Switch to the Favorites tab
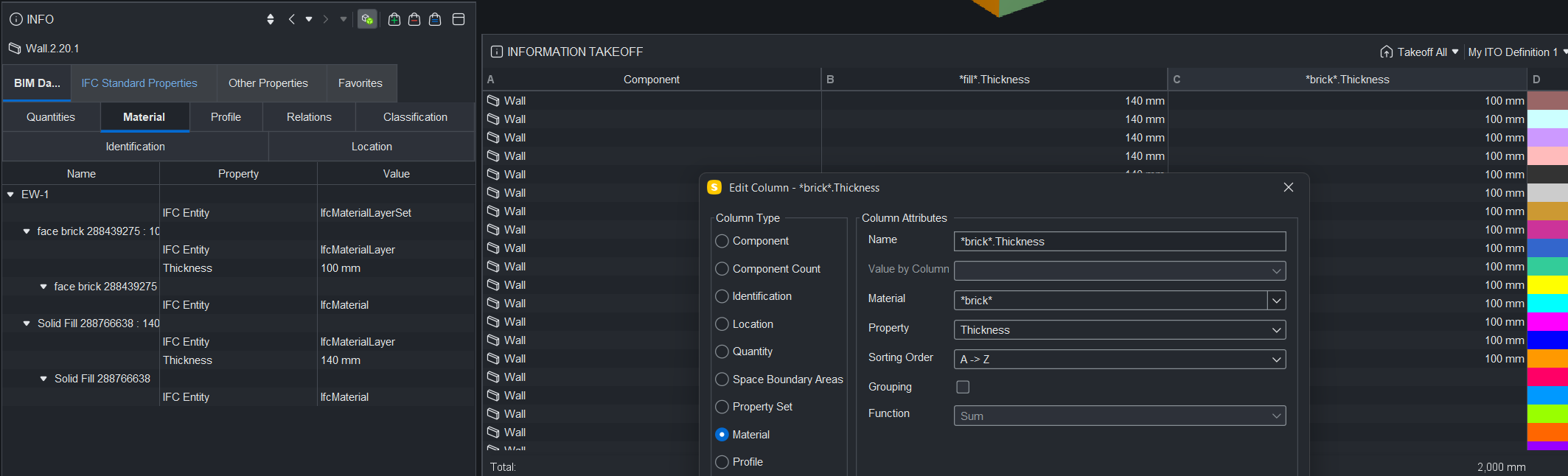 [x=360, y=83]
